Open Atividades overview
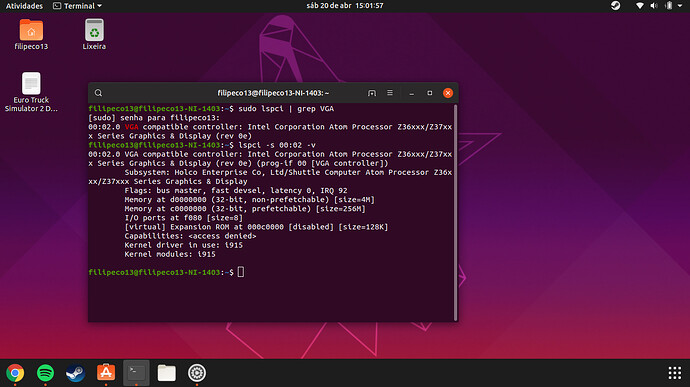The width and height of the screenshot is (690, 387). (x=24, y=6)
